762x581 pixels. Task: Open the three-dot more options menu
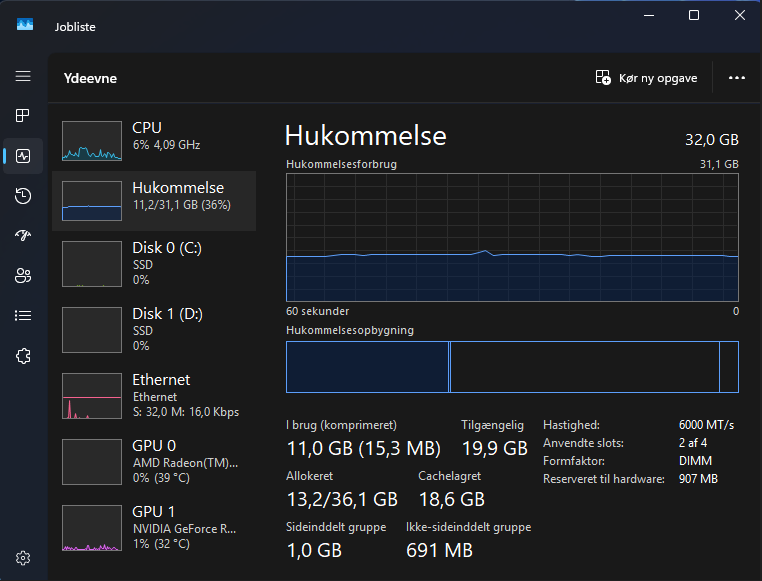click(x=737, y=77)
